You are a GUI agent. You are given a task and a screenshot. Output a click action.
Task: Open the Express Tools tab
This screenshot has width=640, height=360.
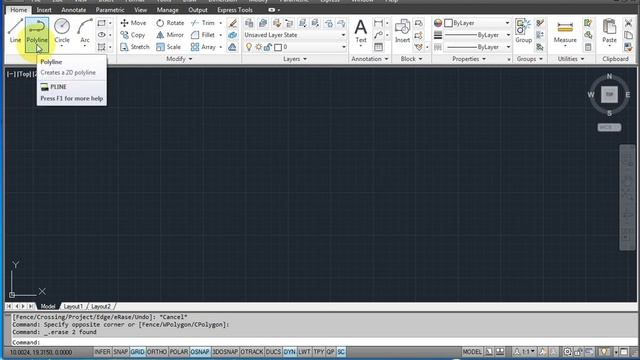click(235, 10)
